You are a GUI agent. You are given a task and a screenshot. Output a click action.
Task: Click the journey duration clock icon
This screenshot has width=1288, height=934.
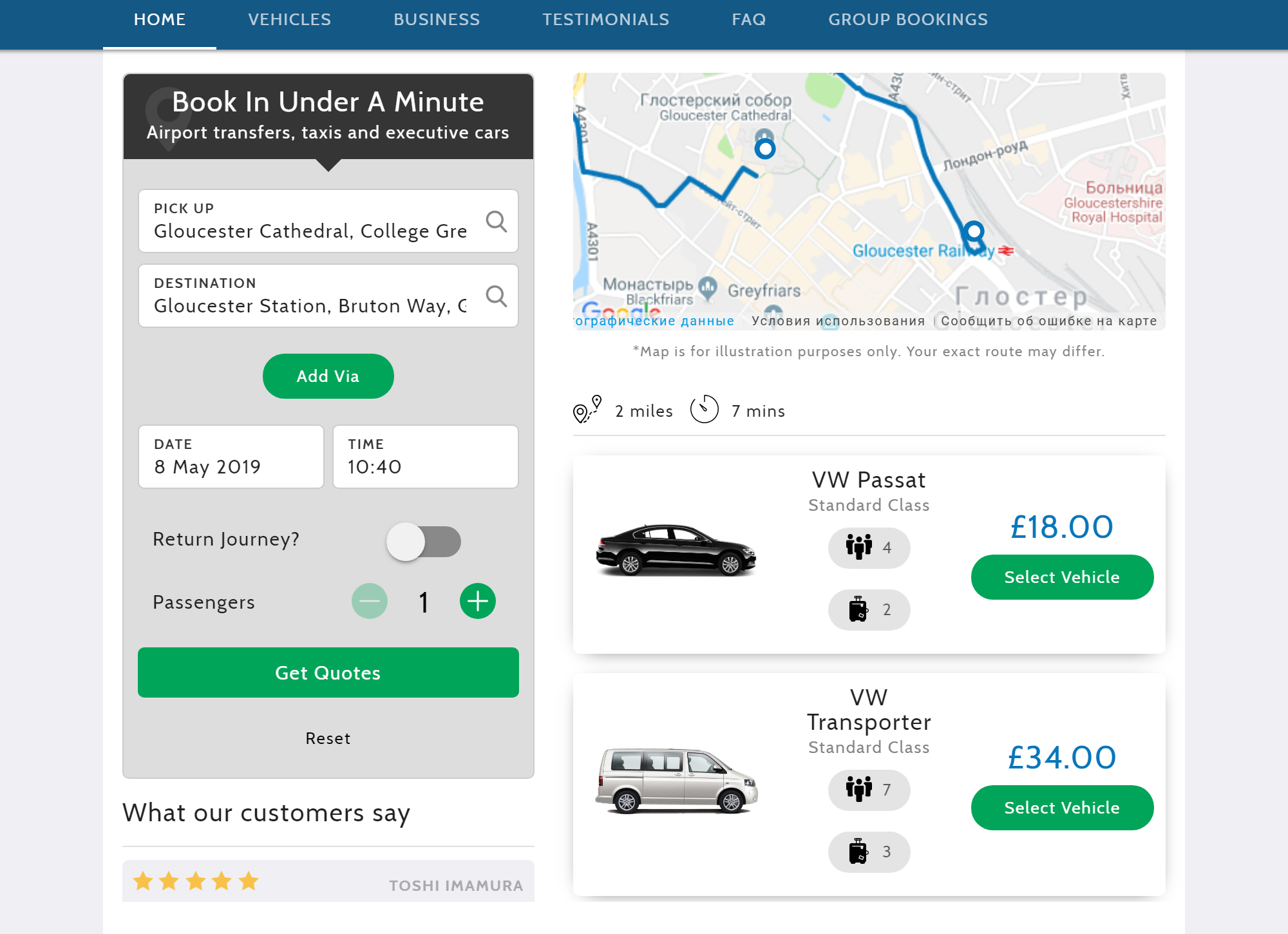704,409
